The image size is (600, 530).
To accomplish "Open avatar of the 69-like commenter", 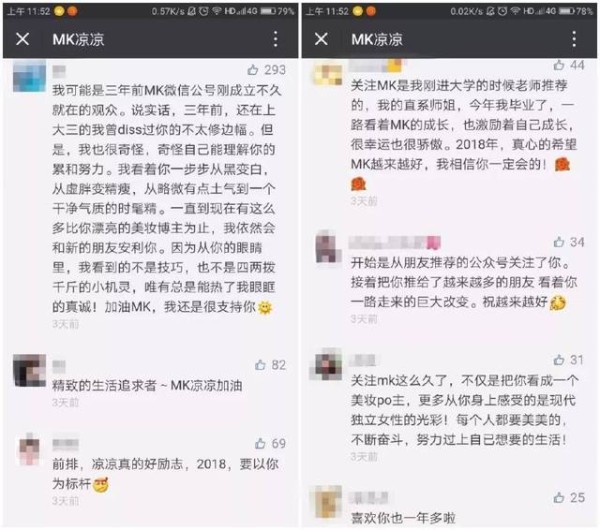I will pos(29,449).
